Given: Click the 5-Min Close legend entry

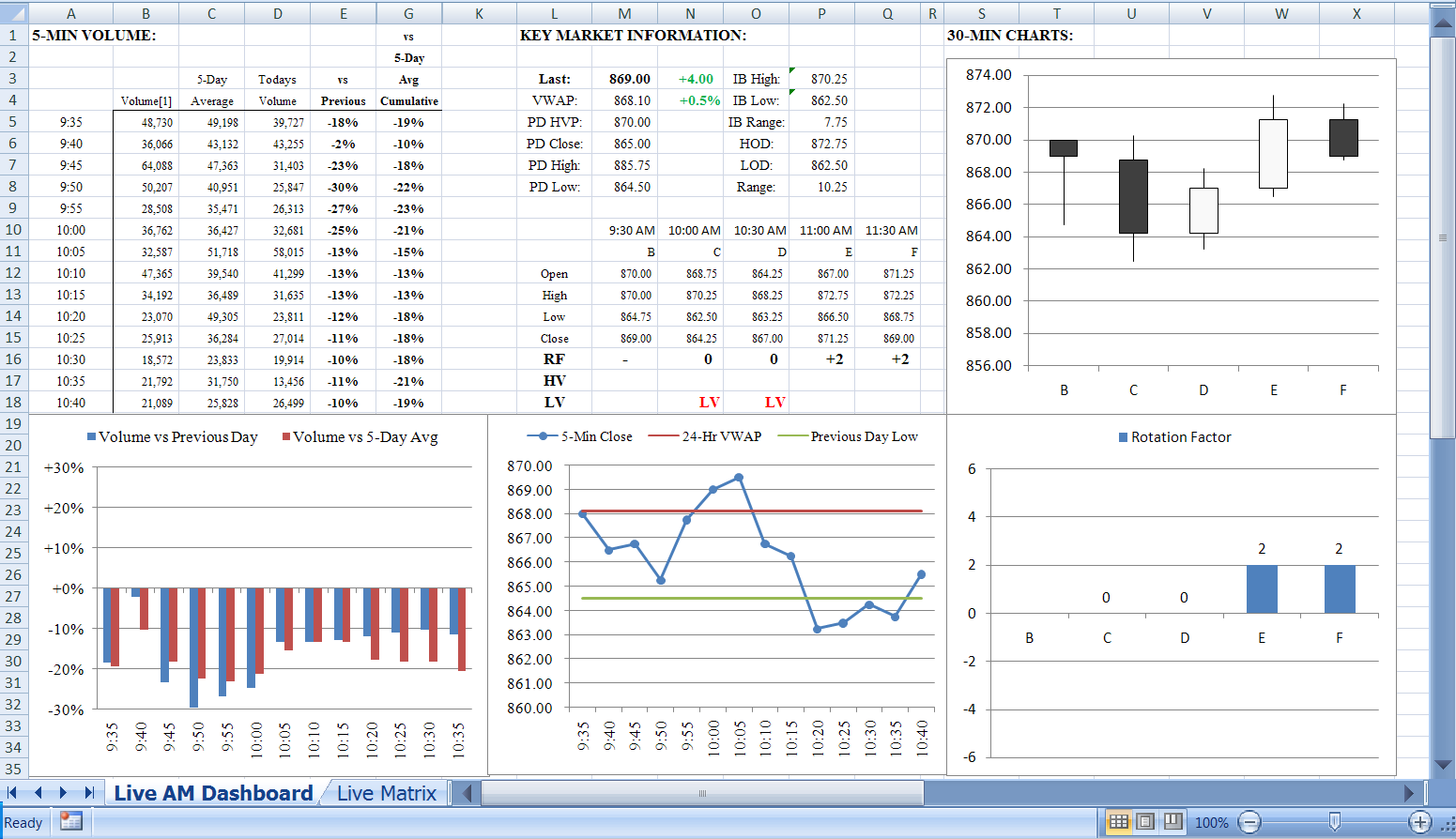Looking at the screenshot, I should point(579,436).
